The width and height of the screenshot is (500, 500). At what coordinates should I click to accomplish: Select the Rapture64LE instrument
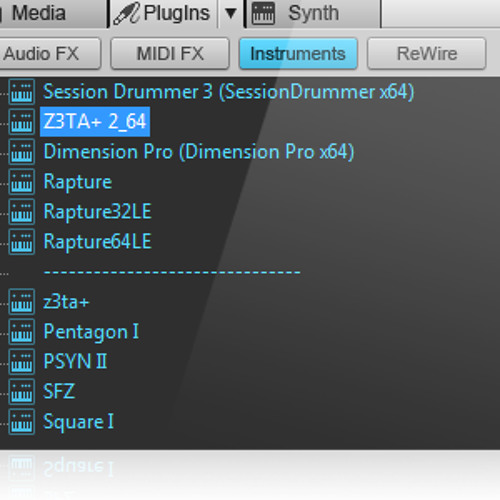point(98,242)
